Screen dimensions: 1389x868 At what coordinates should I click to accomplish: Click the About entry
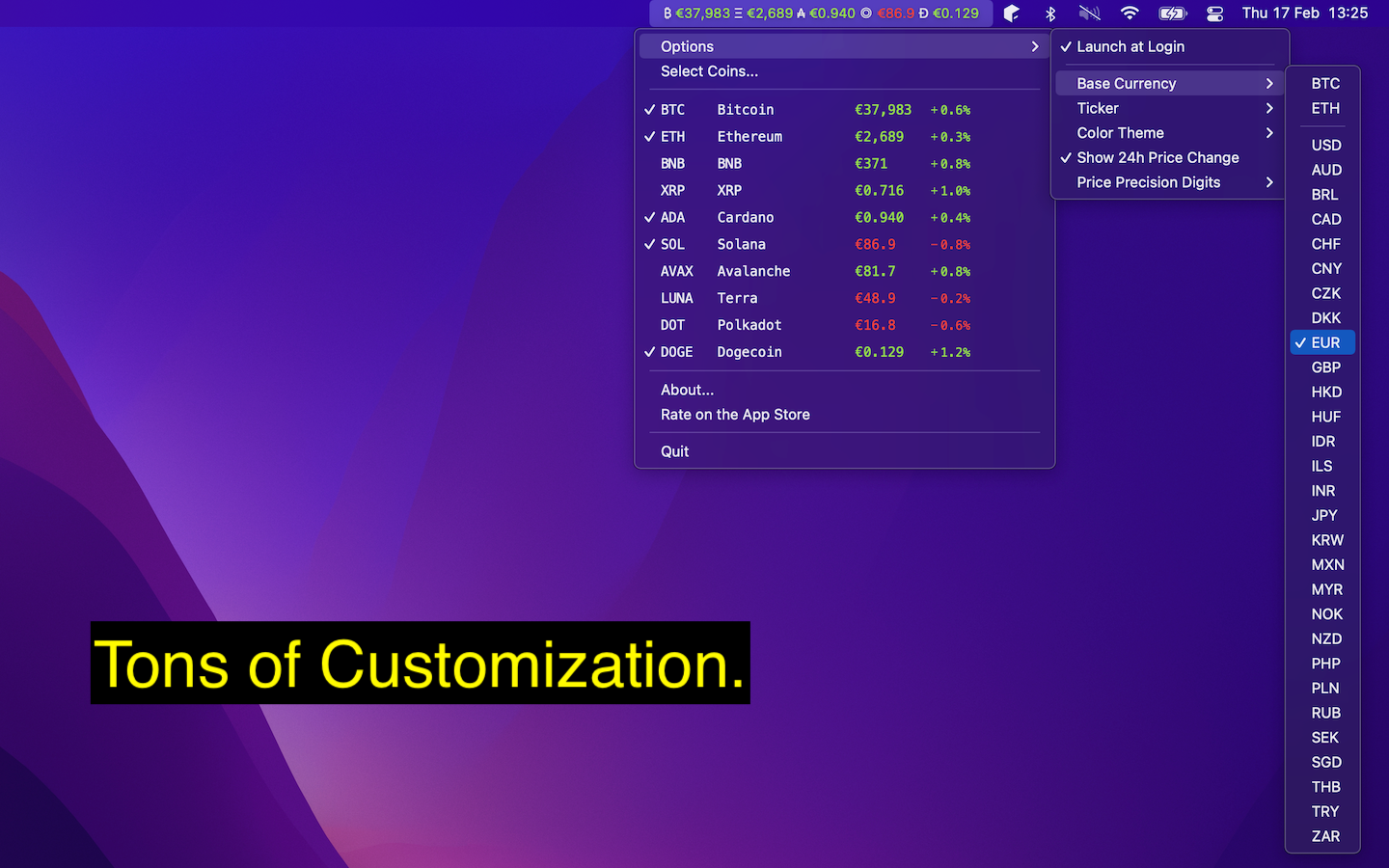coord(687,390)
